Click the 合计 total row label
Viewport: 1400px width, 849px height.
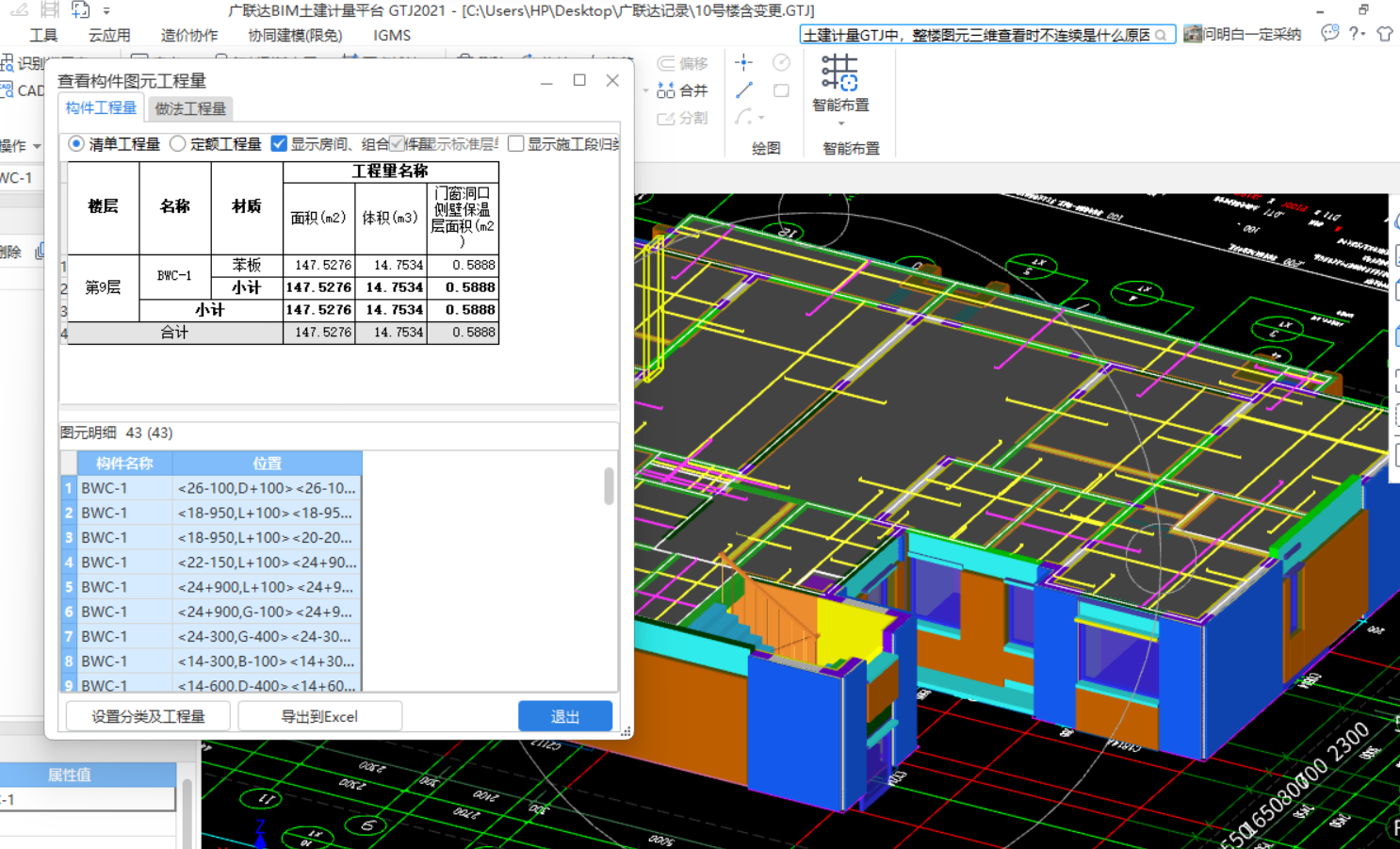click(x=174, y=333)
